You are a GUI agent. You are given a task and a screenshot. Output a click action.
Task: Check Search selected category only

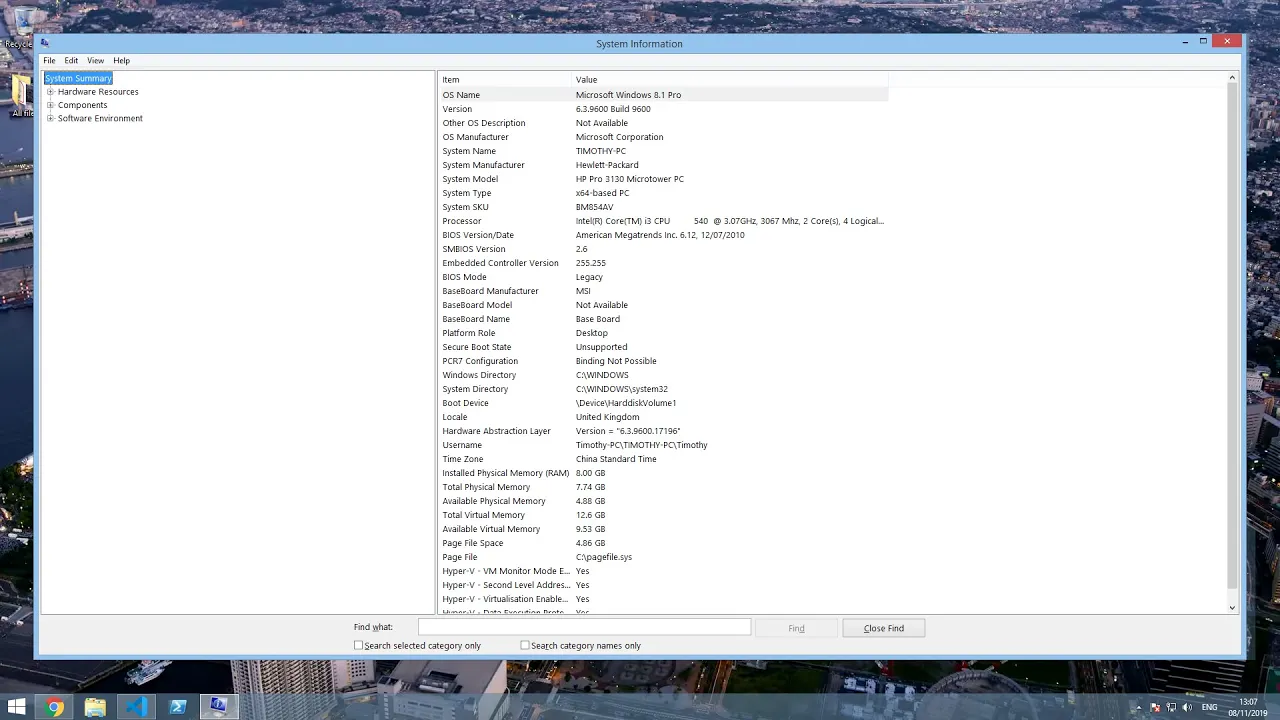pyautogui.click(x=359, y=645)
